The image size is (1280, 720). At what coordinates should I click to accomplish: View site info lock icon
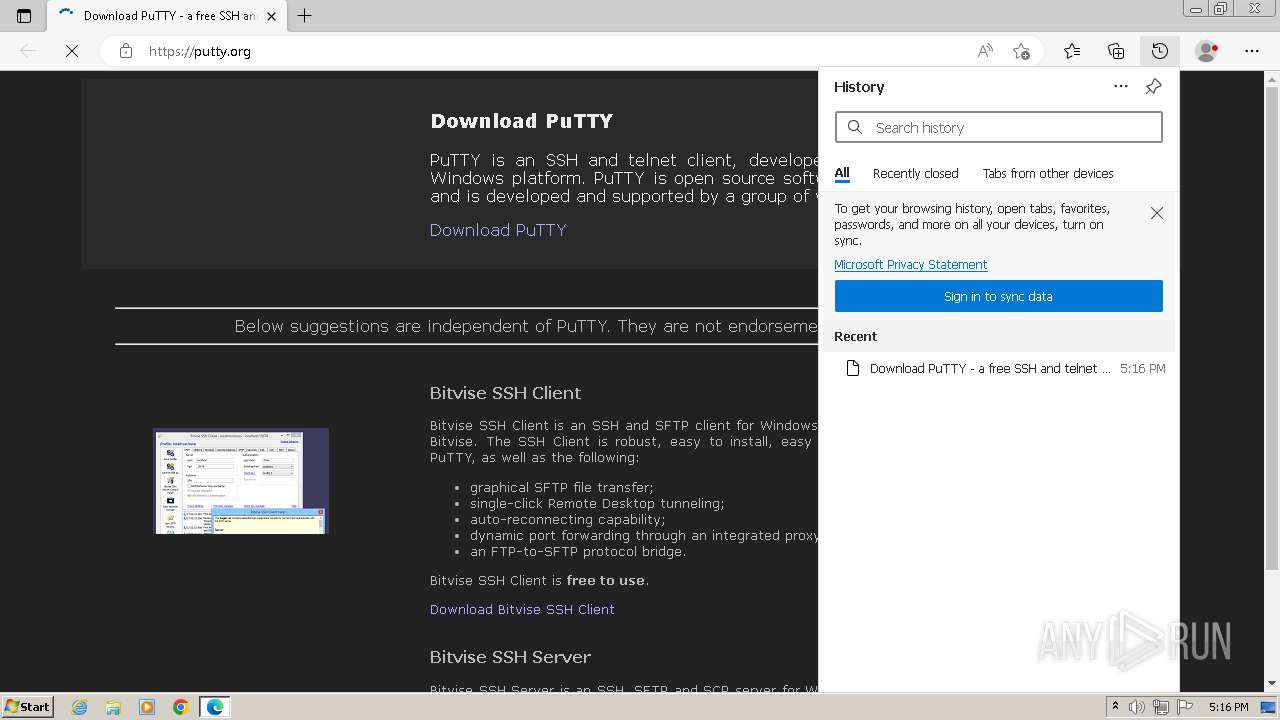tap(126, 51)
